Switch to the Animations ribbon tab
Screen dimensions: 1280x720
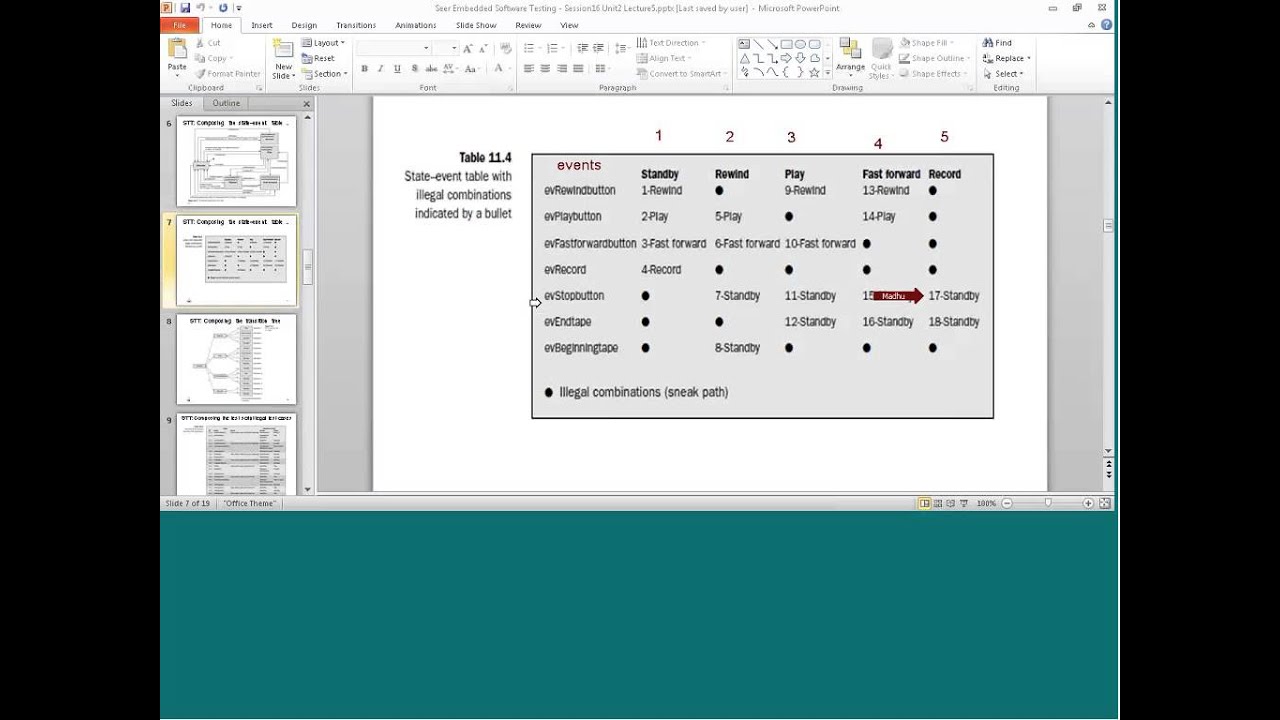pos(416,25)
